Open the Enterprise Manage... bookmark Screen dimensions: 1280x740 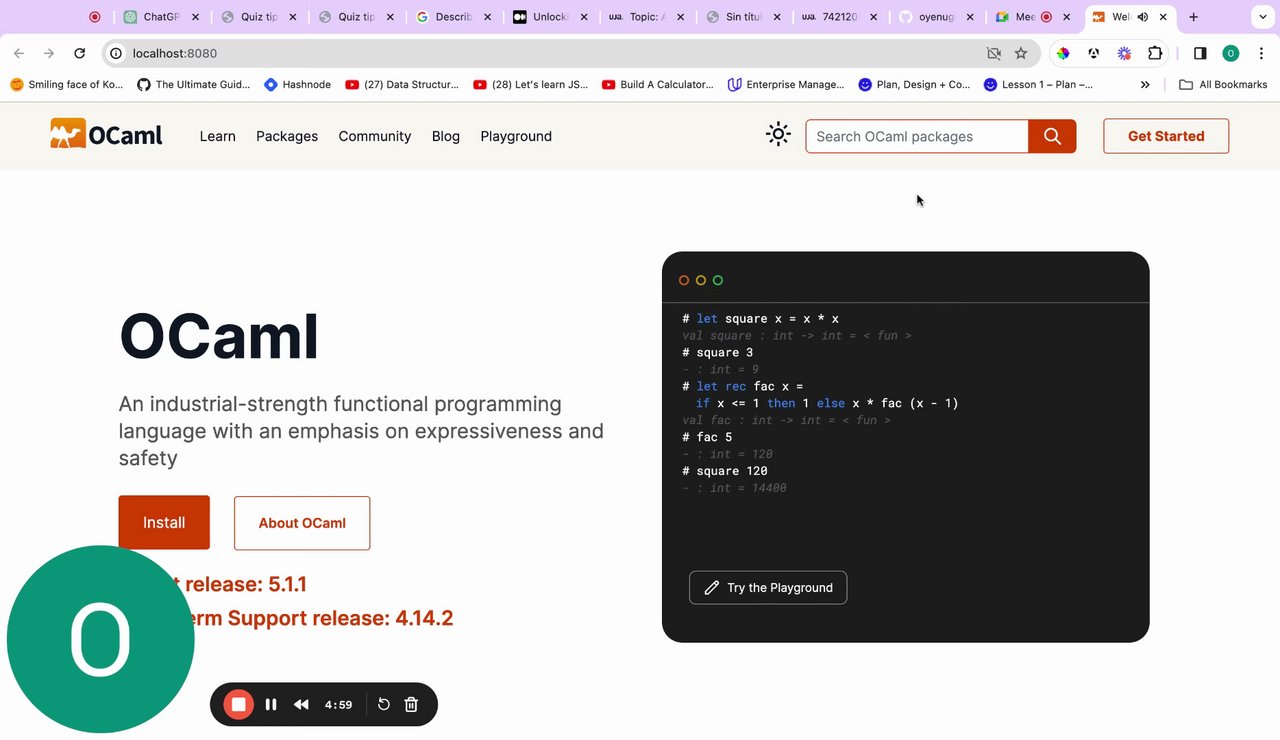tap(786, 85)
